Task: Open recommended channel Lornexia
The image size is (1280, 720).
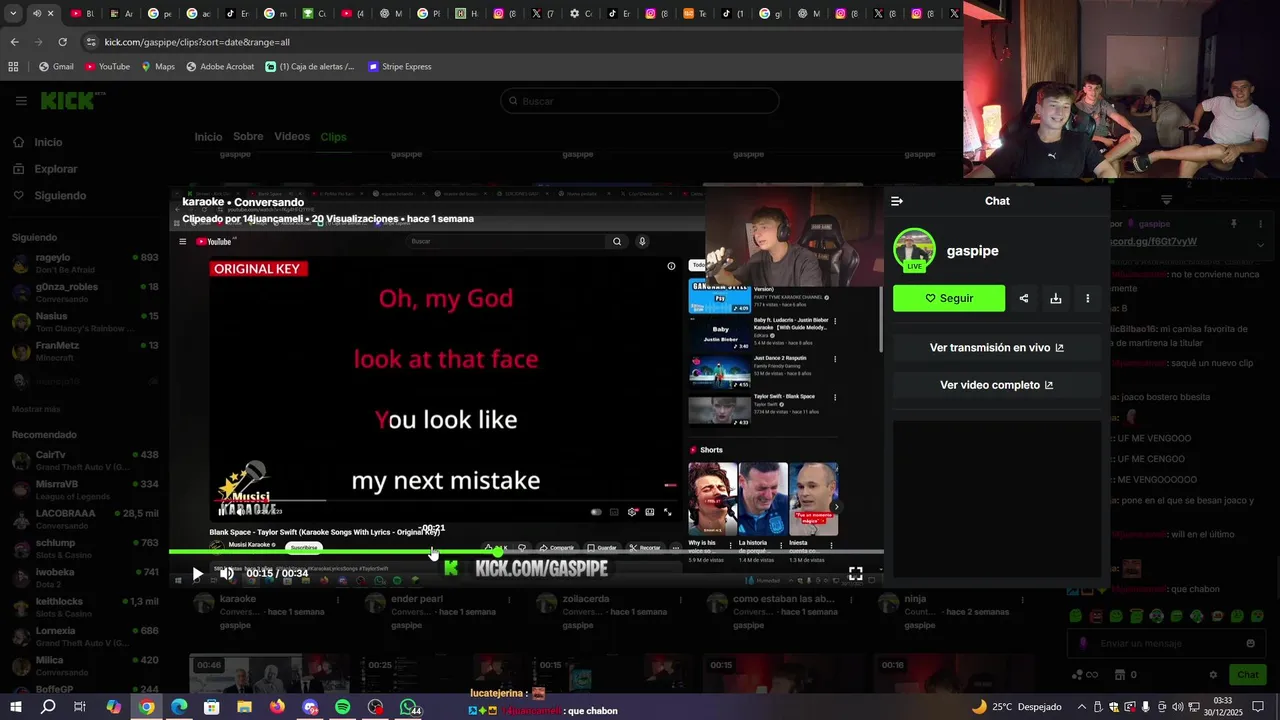Action: point(85,637)
